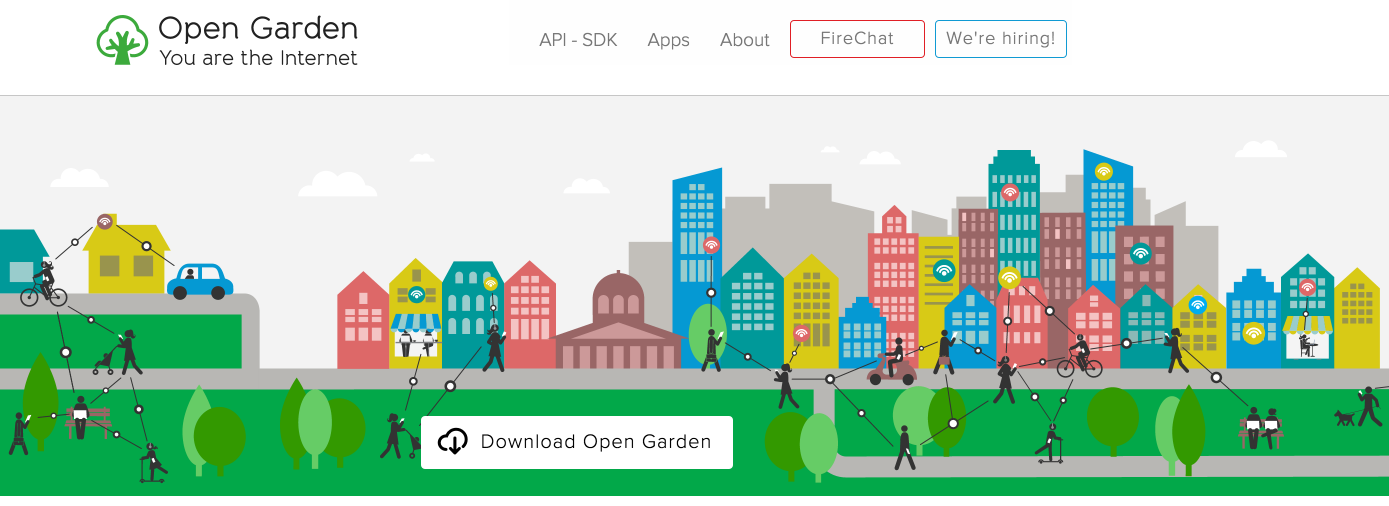Open the API - SDK page
1389x506 pixels.
coord(578,40)
